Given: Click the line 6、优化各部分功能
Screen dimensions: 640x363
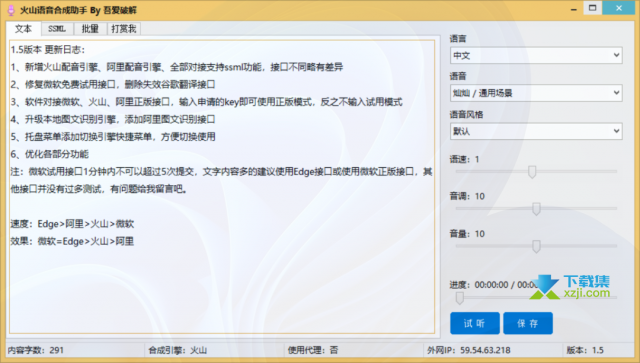Looking at the screenshot, I should [x=49, y=154].
